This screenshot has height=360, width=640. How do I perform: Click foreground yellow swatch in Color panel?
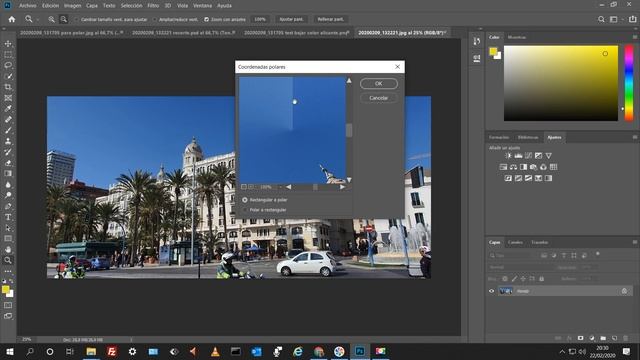click(493, 51)
